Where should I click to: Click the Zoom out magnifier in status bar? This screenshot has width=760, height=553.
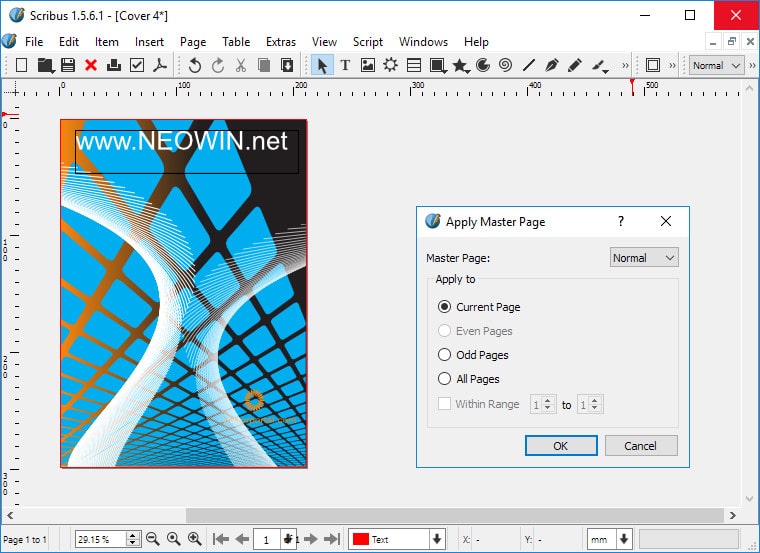pyautogui.click(x=153, y=538)
